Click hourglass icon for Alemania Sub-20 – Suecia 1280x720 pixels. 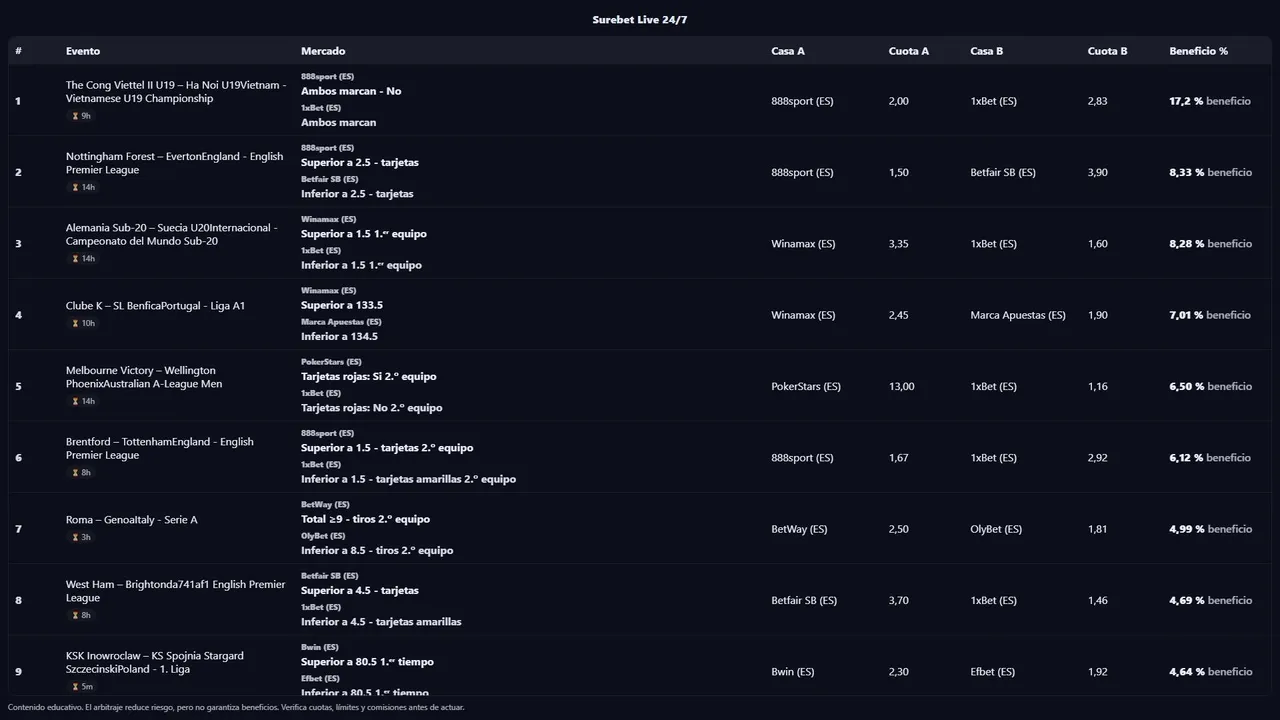pyautogui.click(x=75, y=259)
